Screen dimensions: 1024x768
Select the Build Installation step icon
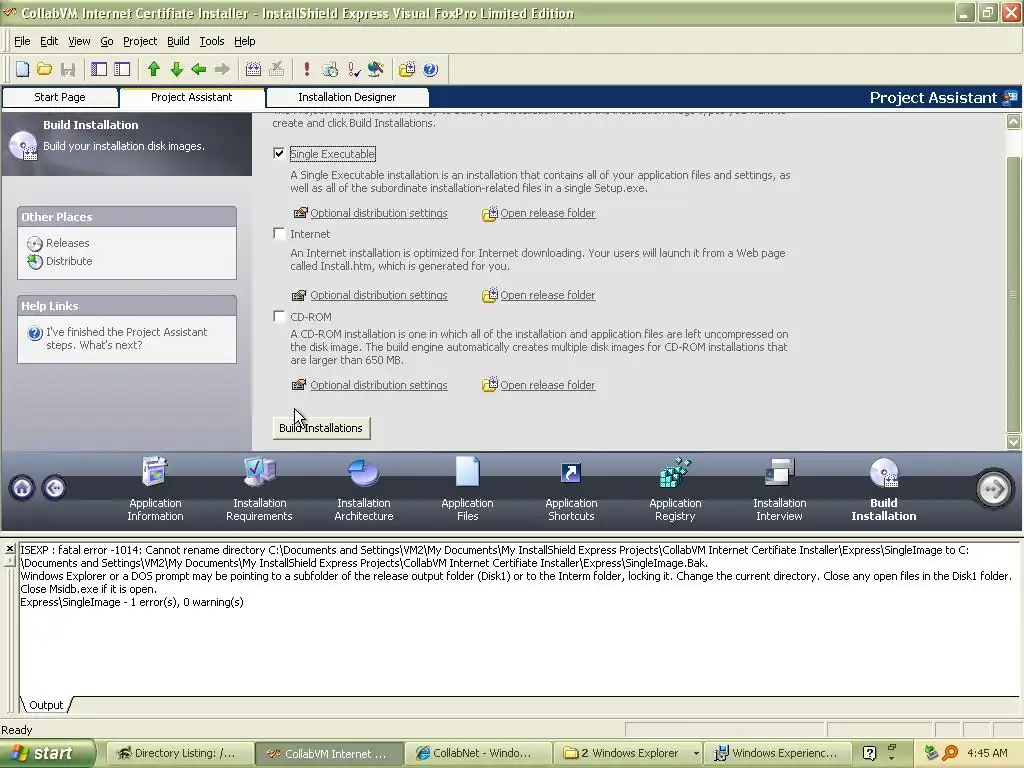[884, 489]
